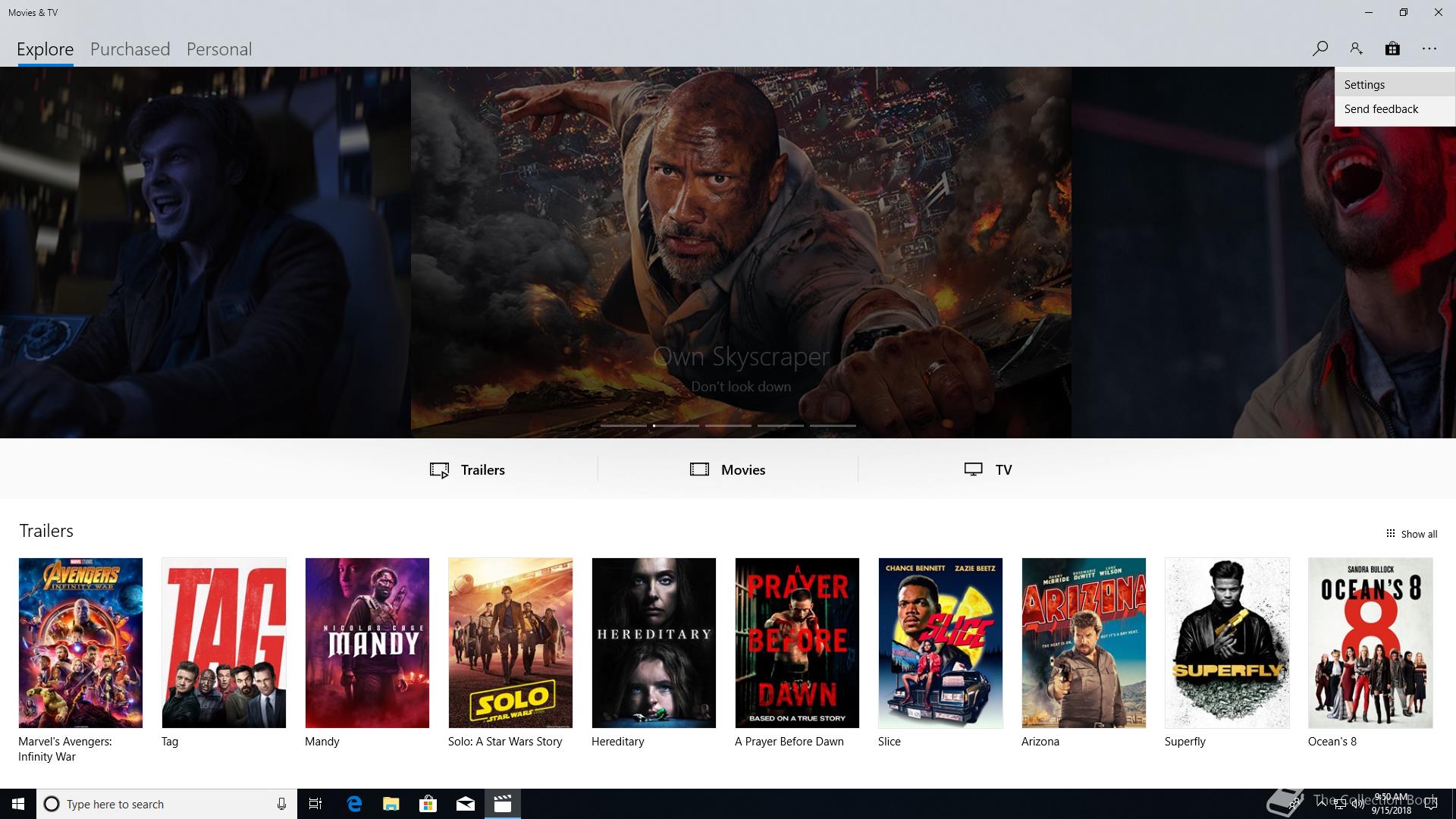
Task: Open the account sign-in icon
Action: tap(1356, 49)
